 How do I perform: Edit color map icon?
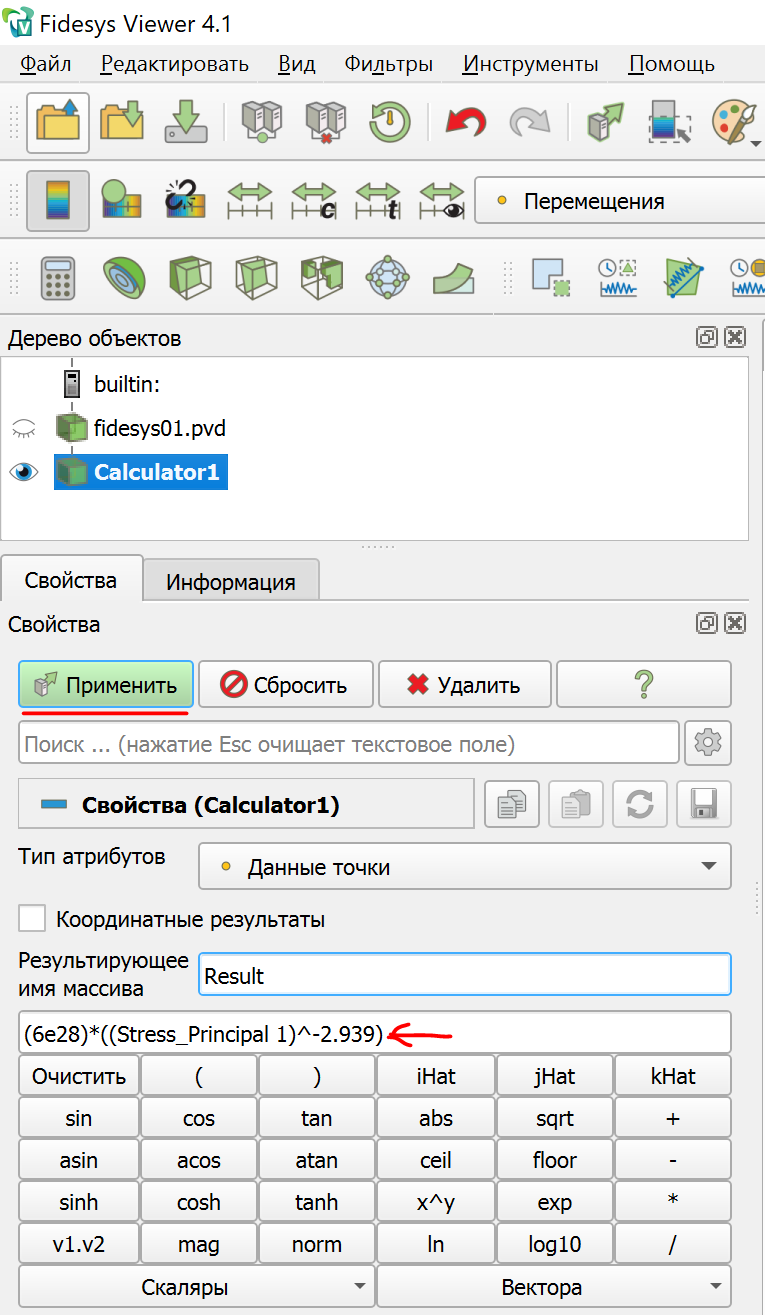coord(123,200)
